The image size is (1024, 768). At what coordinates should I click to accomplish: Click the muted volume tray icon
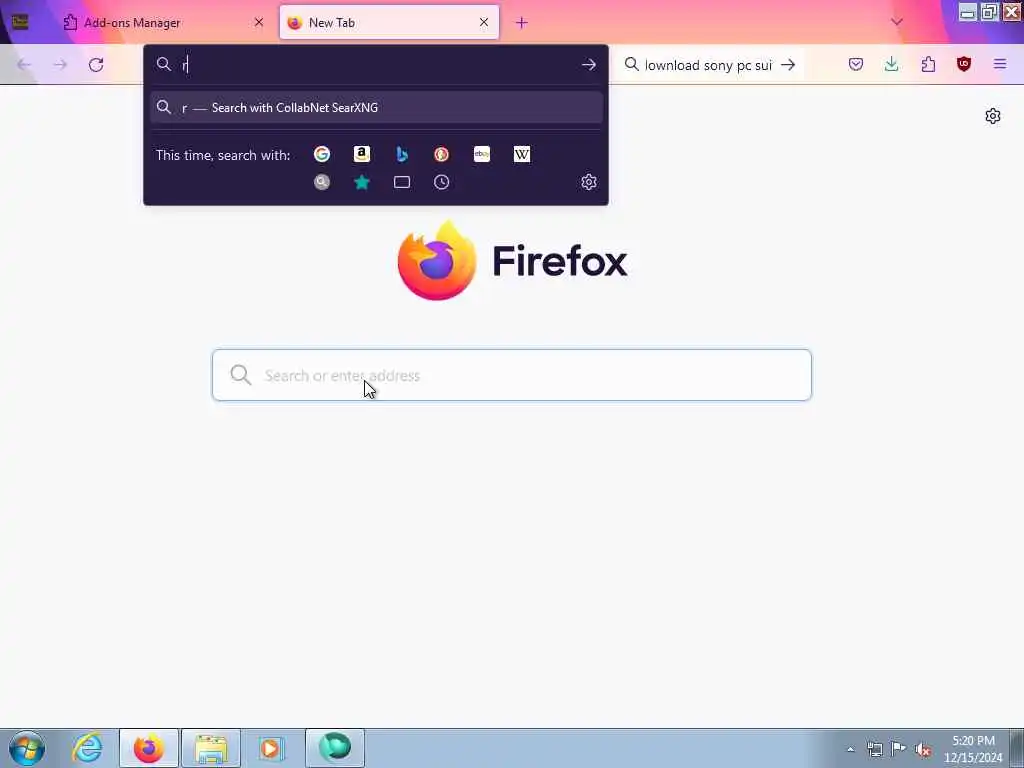(923, 749)
